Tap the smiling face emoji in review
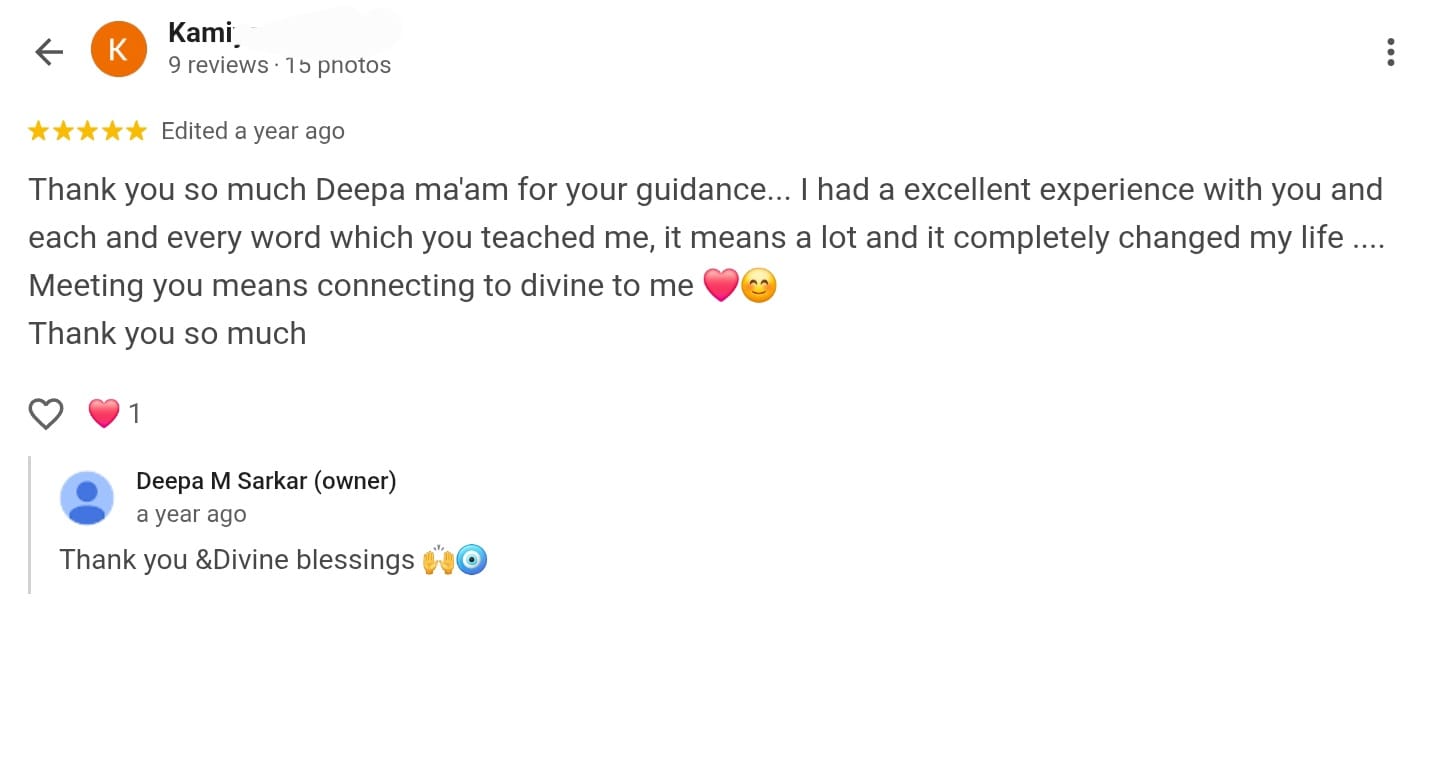Image resolution: width=1439 pixels, height=760 pixels. [x=759, y=286]
